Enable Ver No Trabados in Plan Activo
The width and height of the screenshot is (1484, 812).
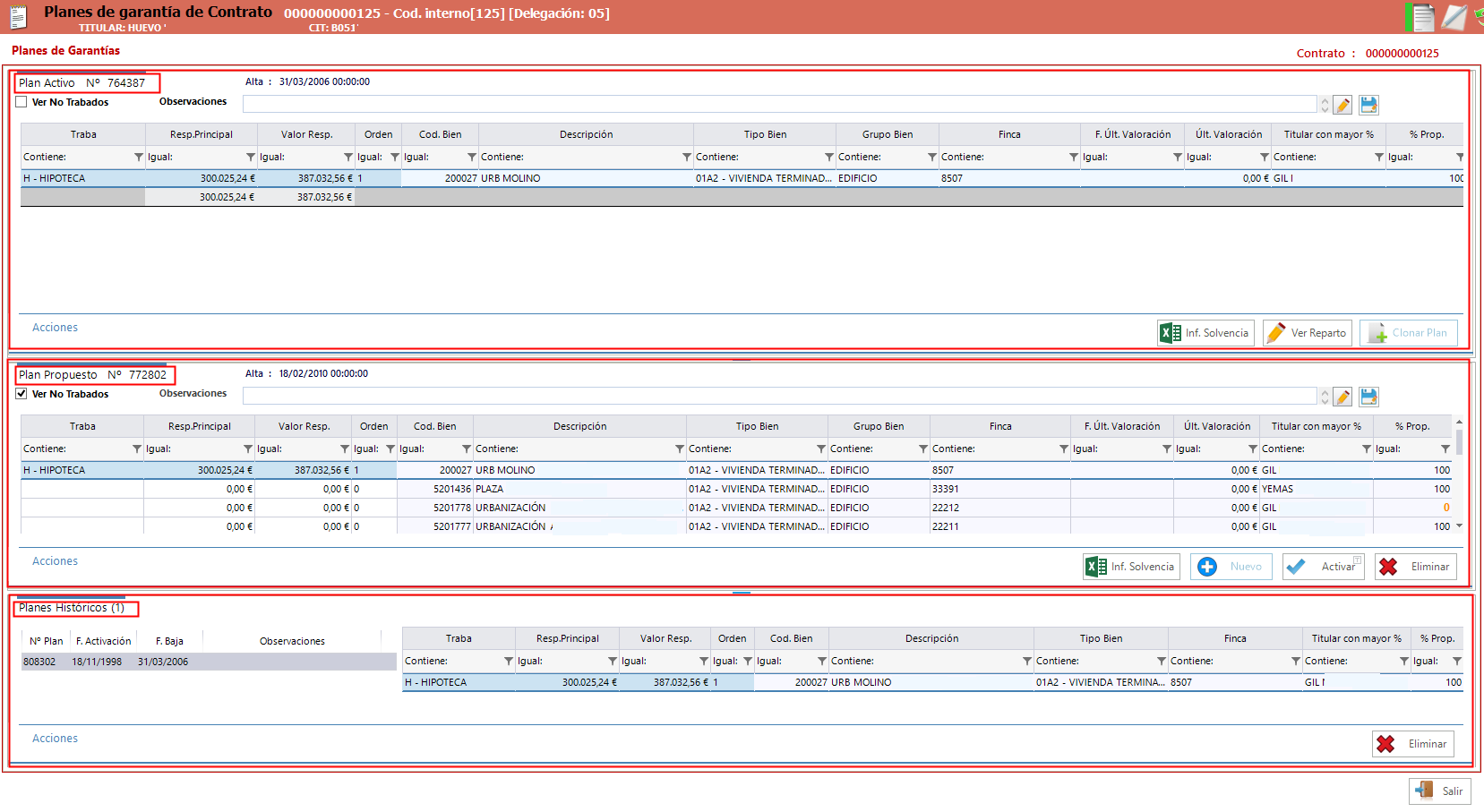point(21,102)
